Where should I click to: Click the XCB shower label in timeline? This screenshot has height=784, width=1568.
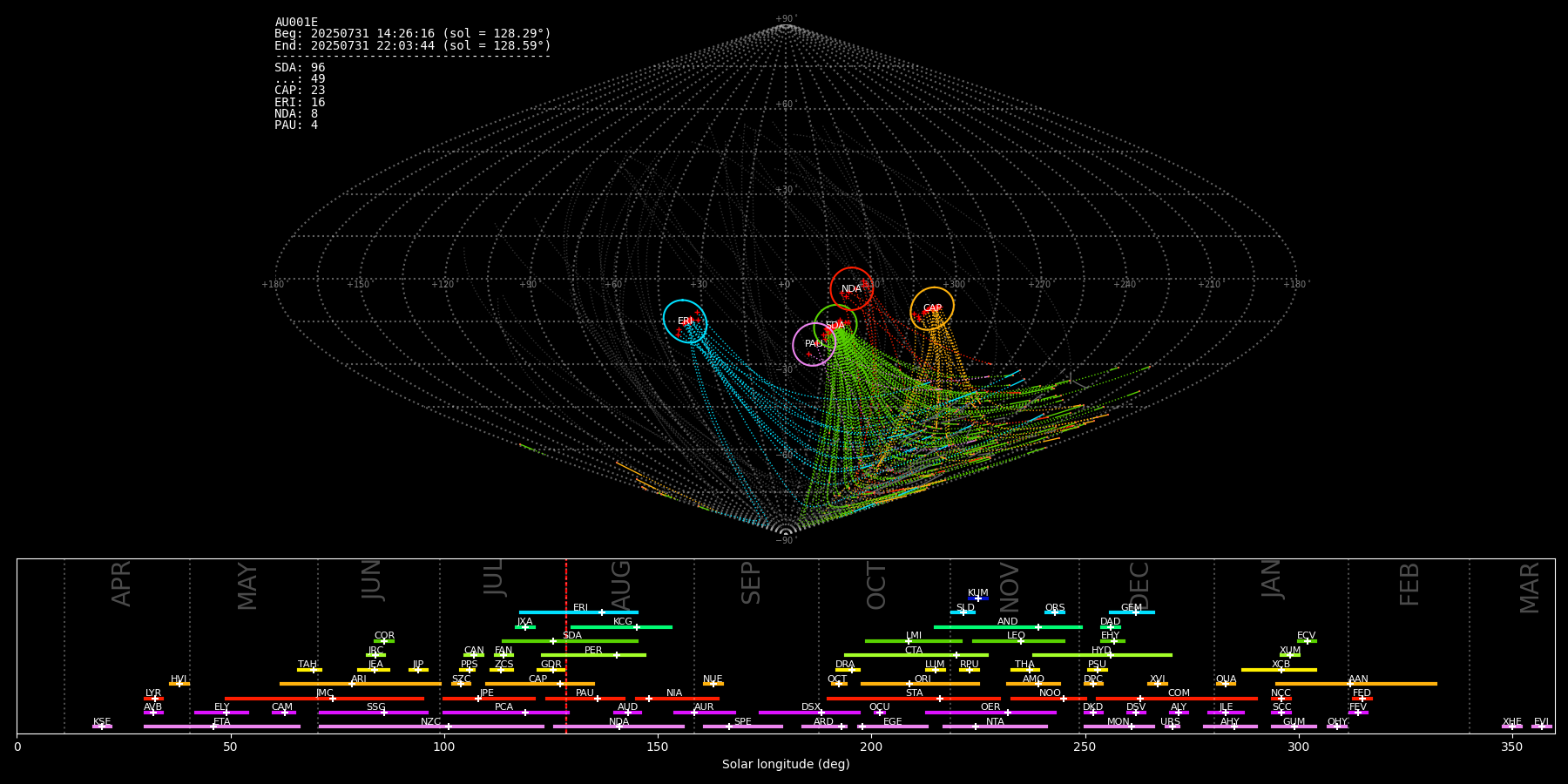pyautogui.click(x=1281, y=665)
